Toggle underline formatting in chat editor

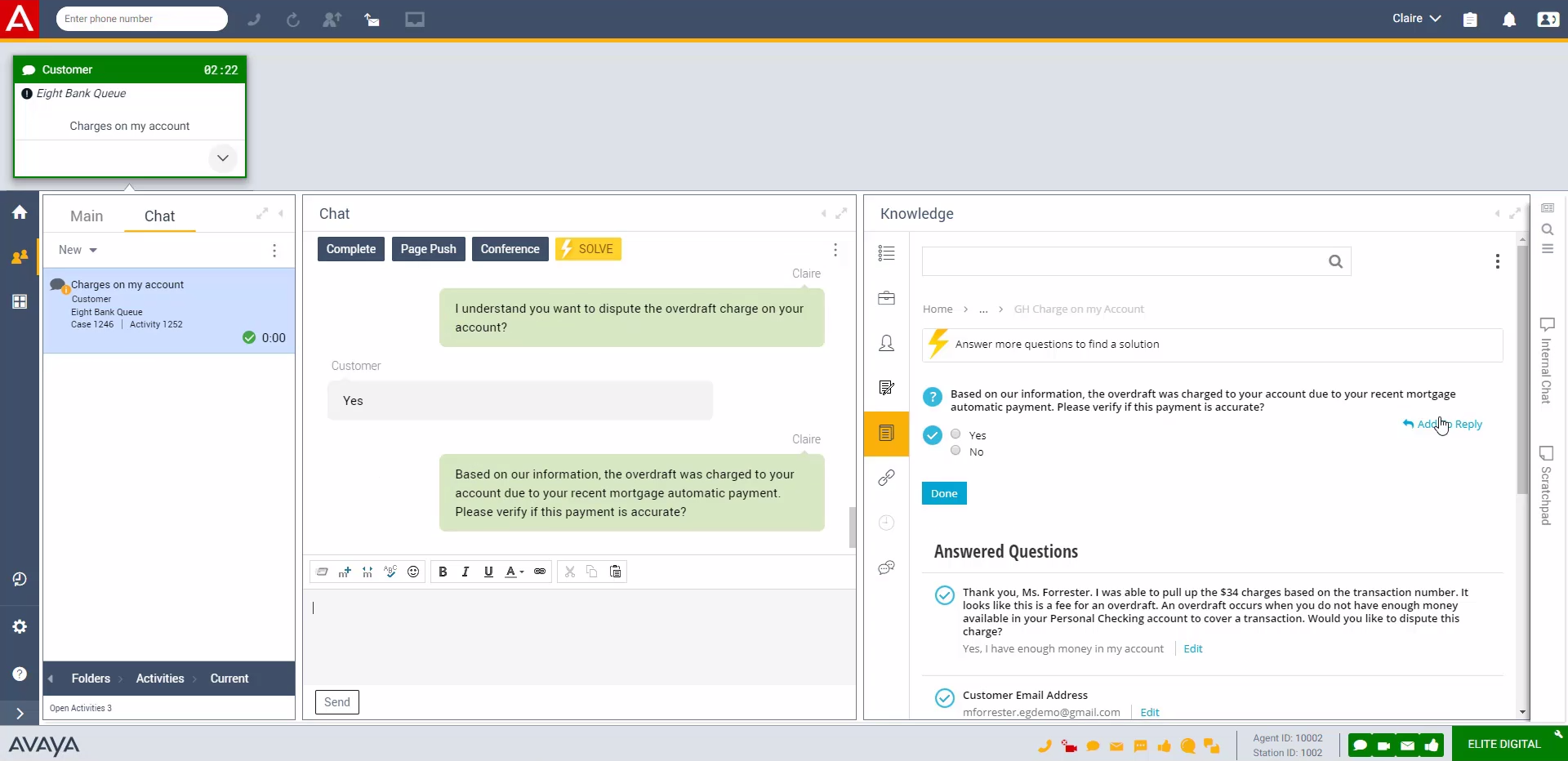click(488, 572)
